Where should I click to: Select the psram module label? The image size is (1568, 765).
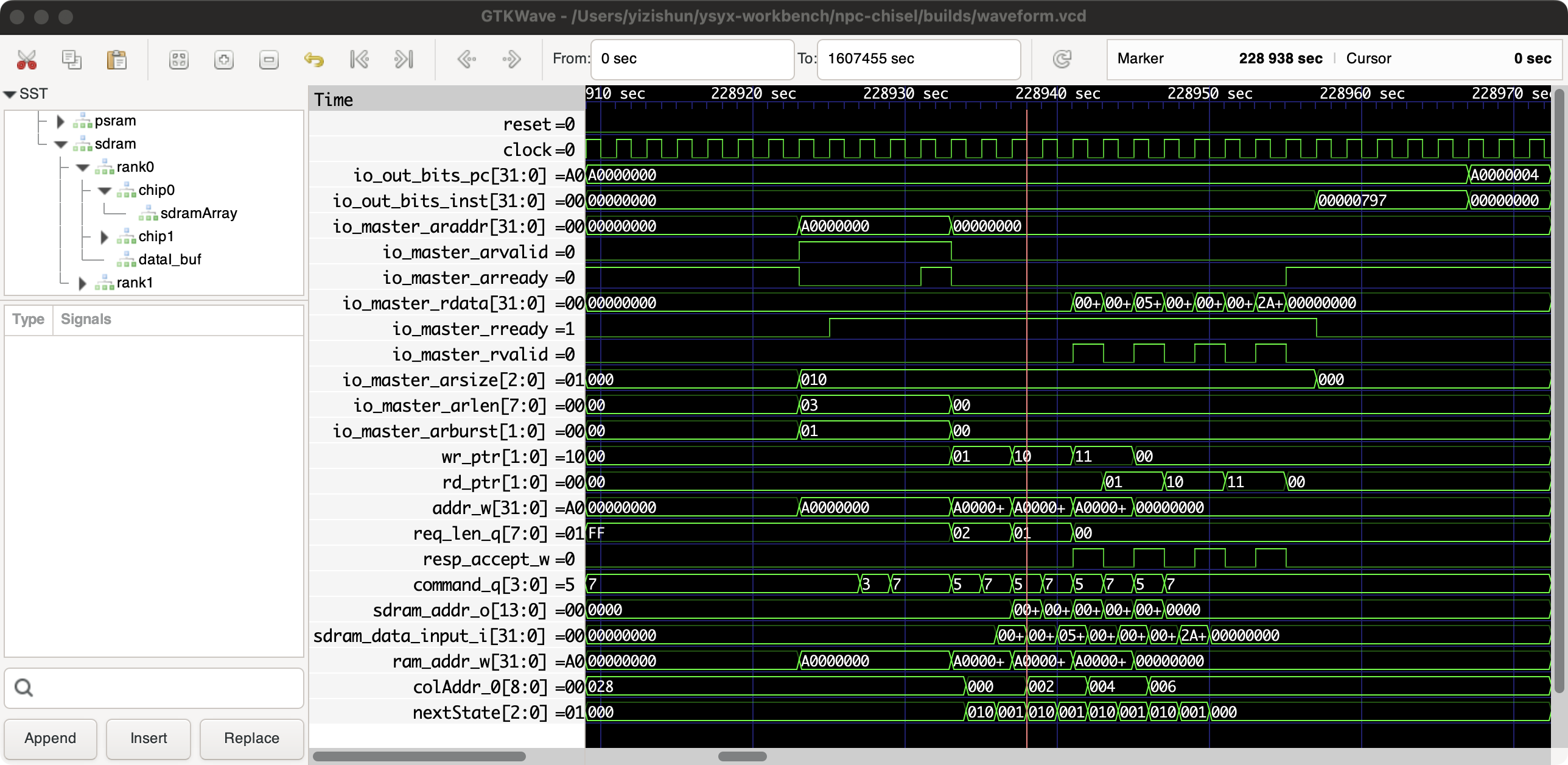pyautogui.click(x=115, y=121)
